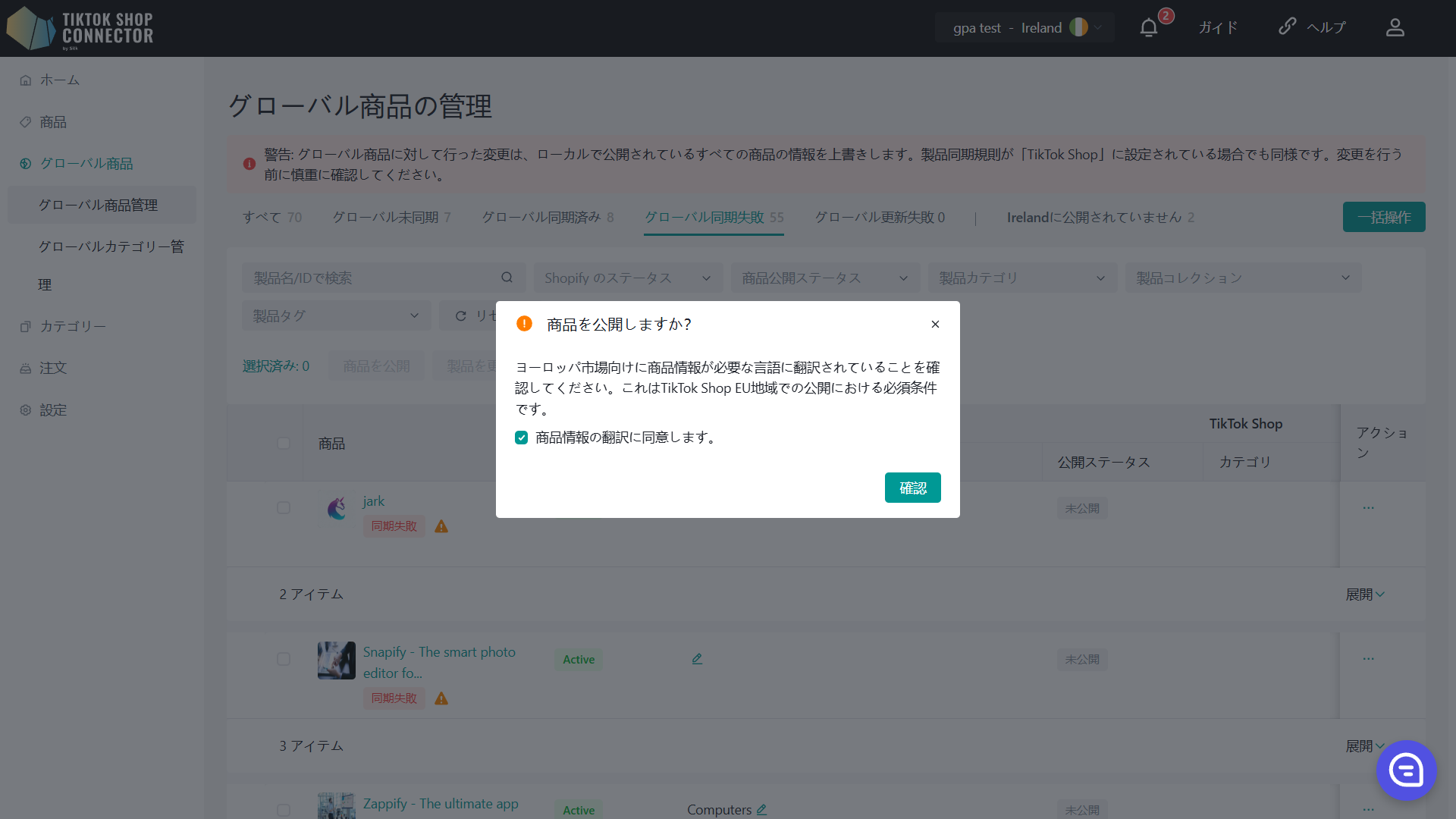Open the jark product link
The width and height of the screenshot is (1456, 819).
pyautogui.click(x=373, y=501)
